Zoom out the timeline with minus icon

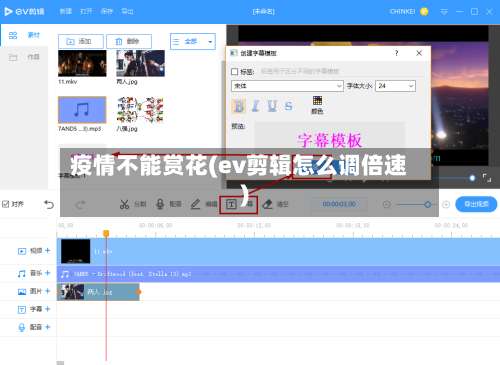386,204
